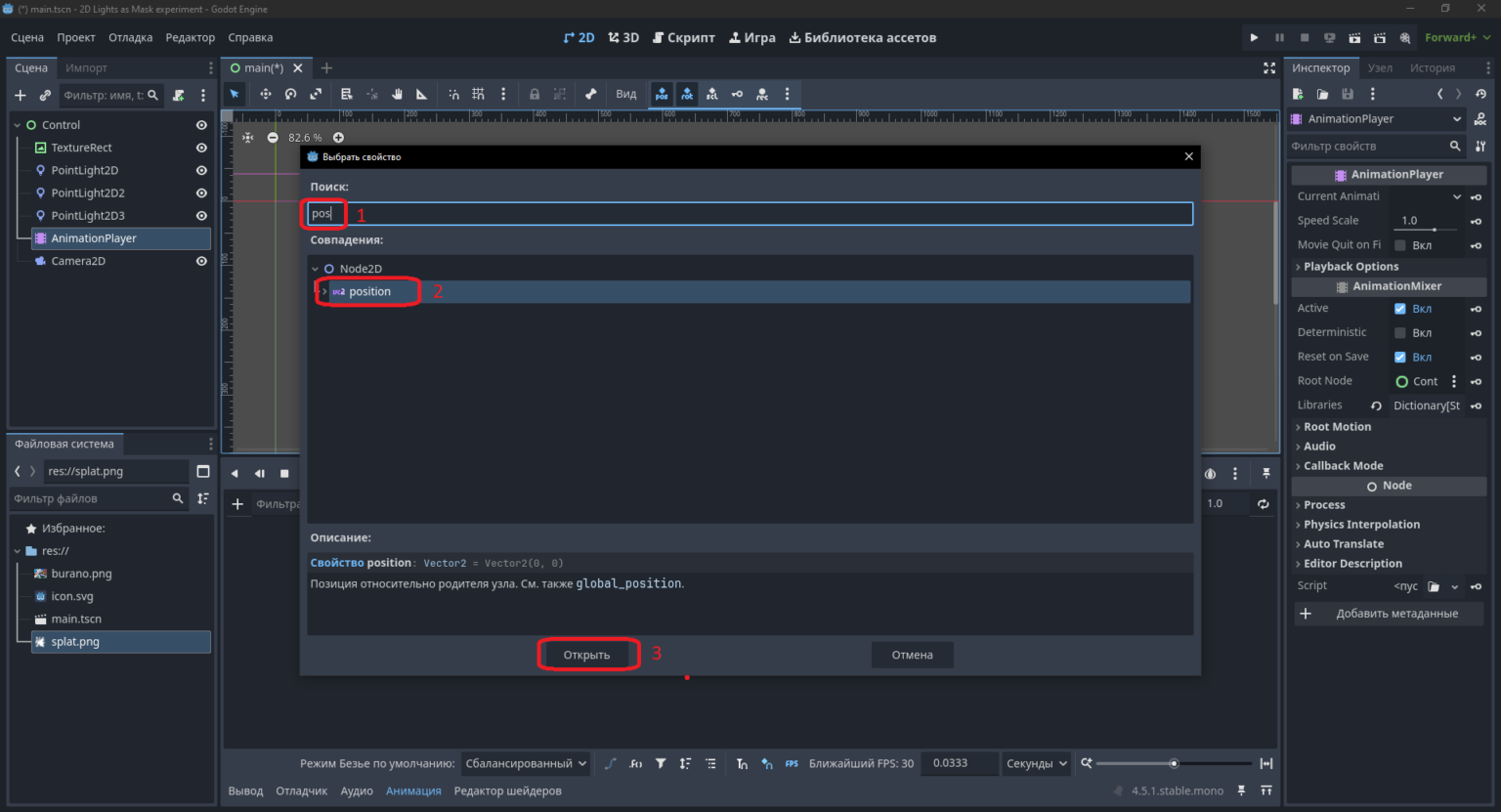Screen dimensions: 1501x812
Task: Click the Run Project play icon
Action: pyautogui.click(x=1254, y=37)
